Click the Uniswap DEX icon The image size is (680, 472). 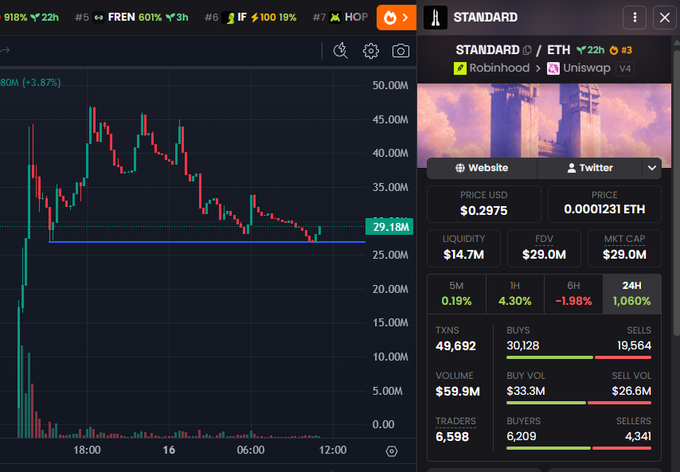pos(553,68)
